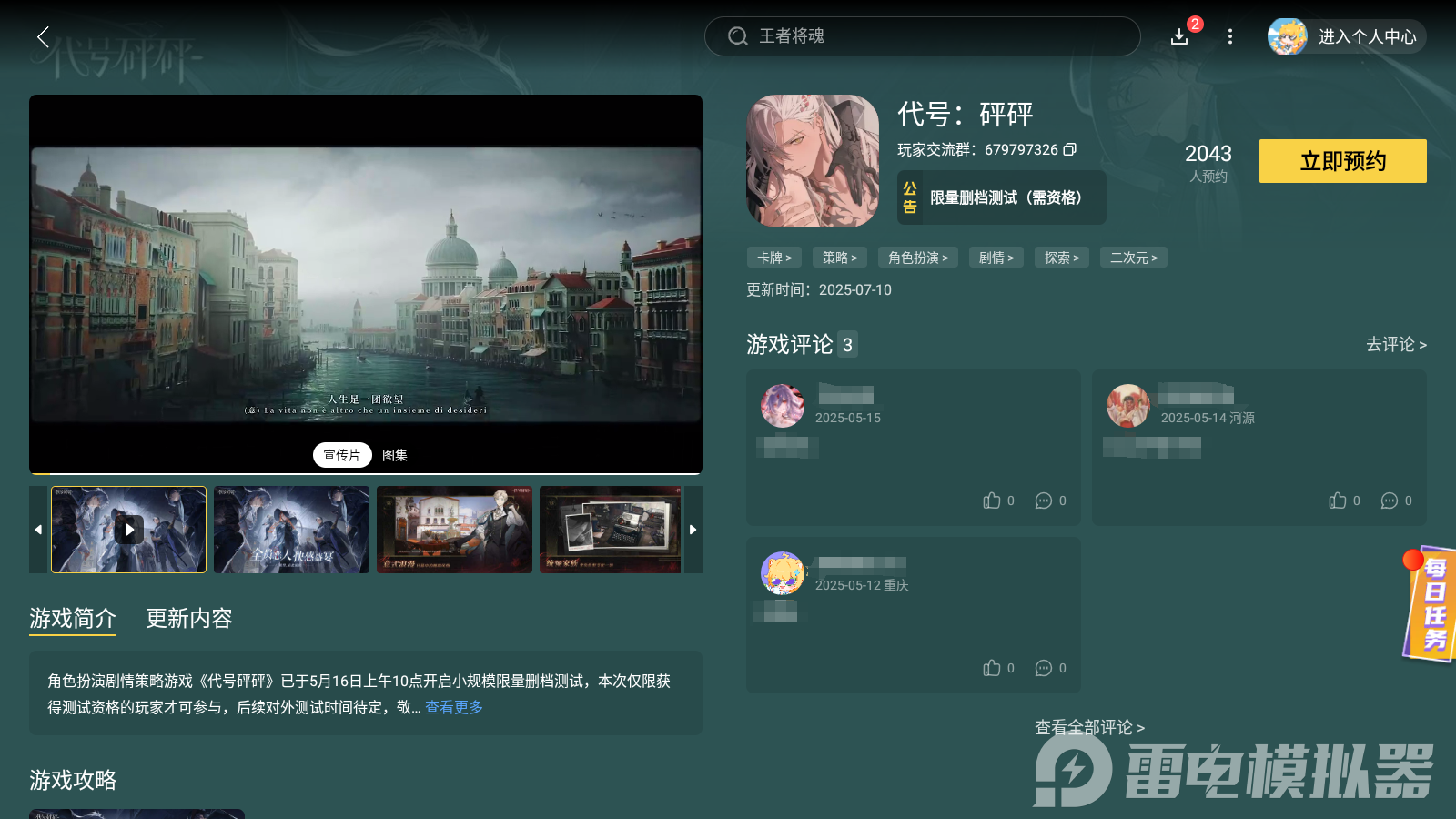The height and width of the screenshot is (819, 1456).
Task: Go back using the top-left arrow
Action: (x=43, y=36)
